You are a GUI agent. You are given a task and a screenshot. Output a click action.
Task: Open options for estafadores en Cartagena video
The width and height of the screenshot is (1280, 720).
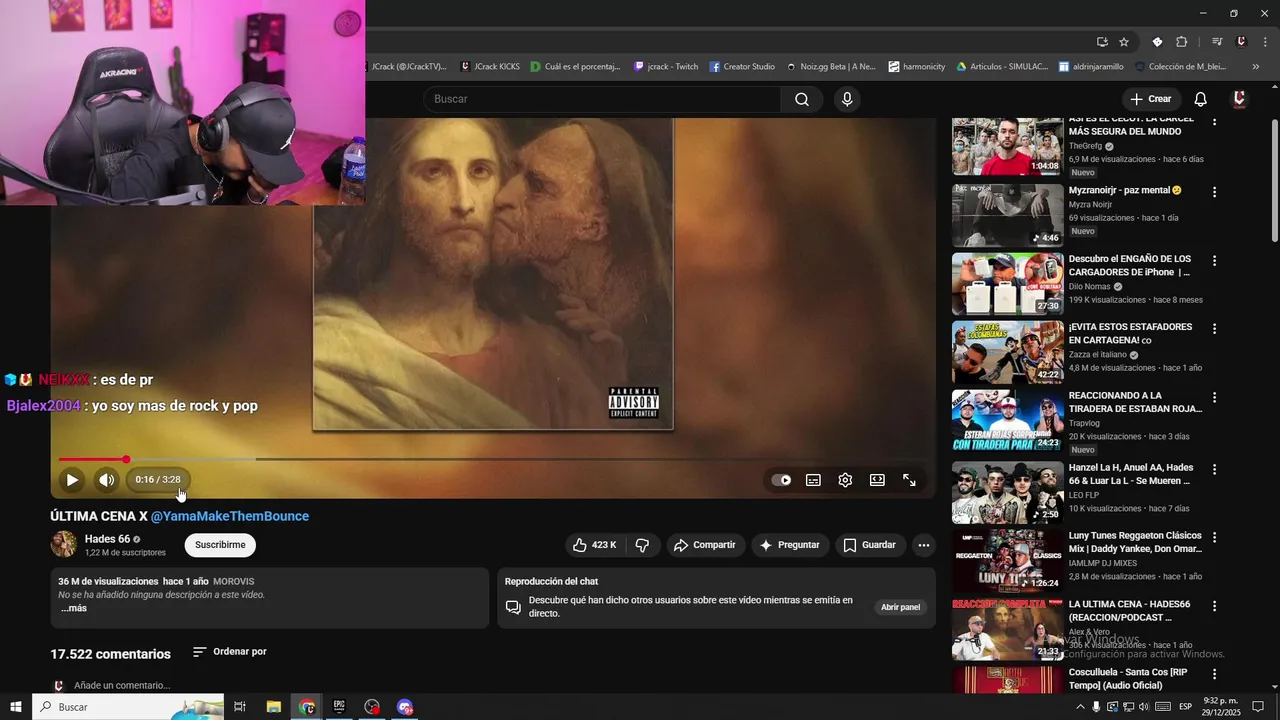tap(1215, 328)
